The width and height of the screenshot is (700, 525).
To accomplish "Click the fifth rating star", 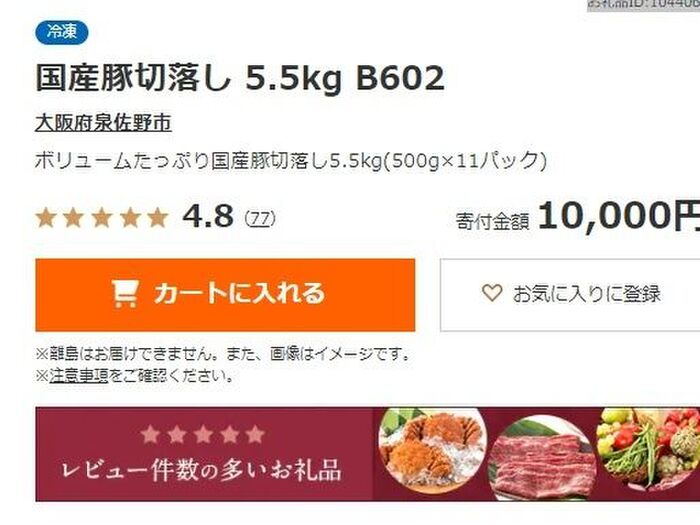I will pos(158,218).
